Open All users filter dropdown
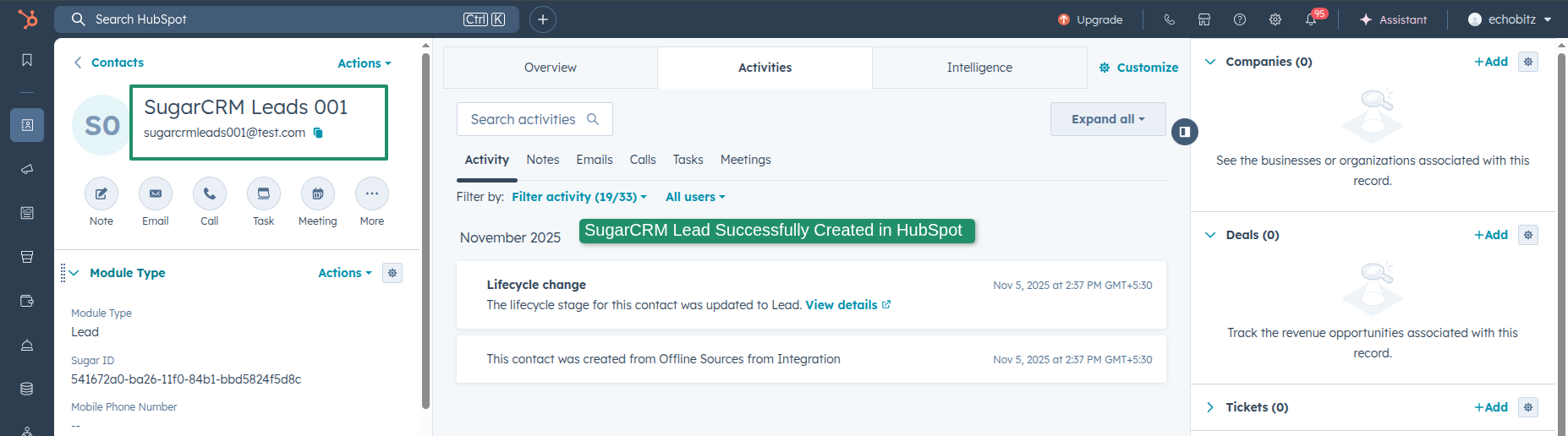 (x=695, y=197)
